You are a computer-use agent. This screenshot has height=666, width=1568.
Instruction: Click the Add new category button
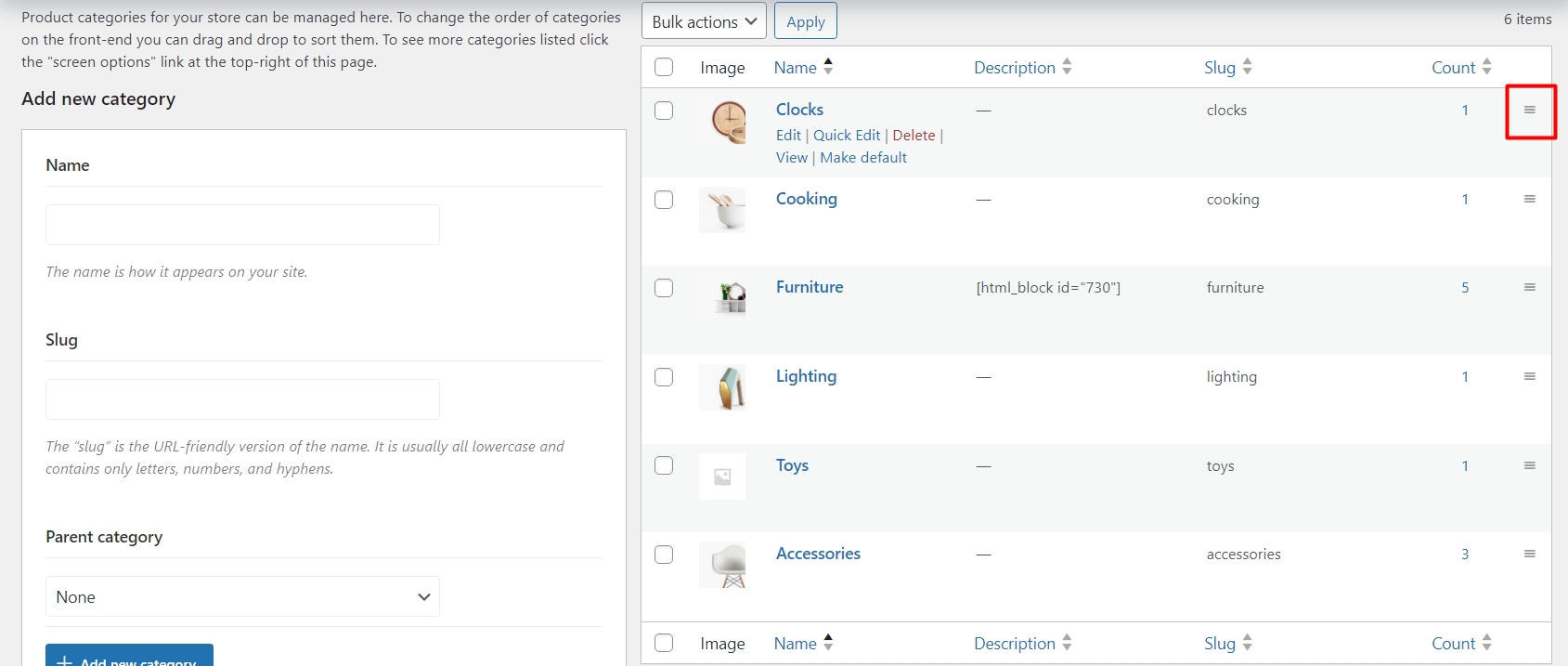[129, 655]
